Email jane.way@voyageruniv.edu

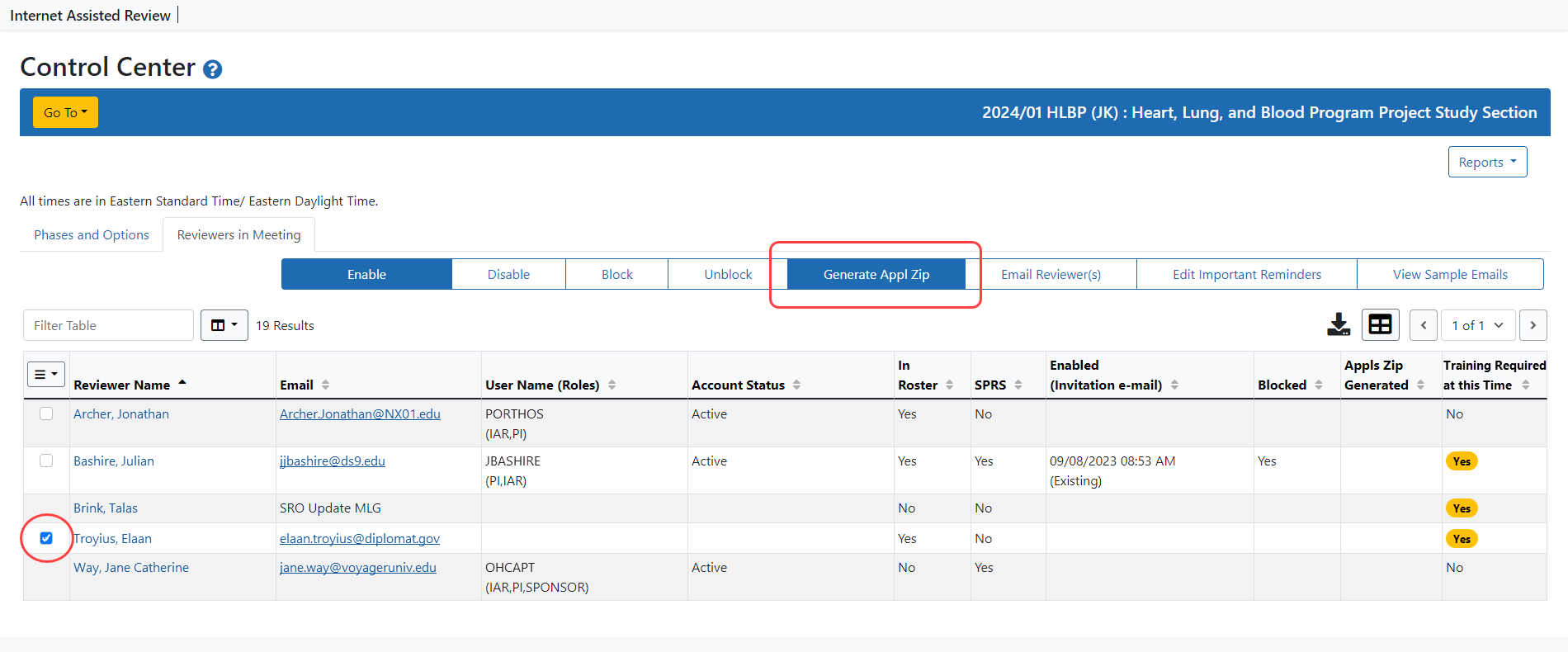[x=358, y=567]
